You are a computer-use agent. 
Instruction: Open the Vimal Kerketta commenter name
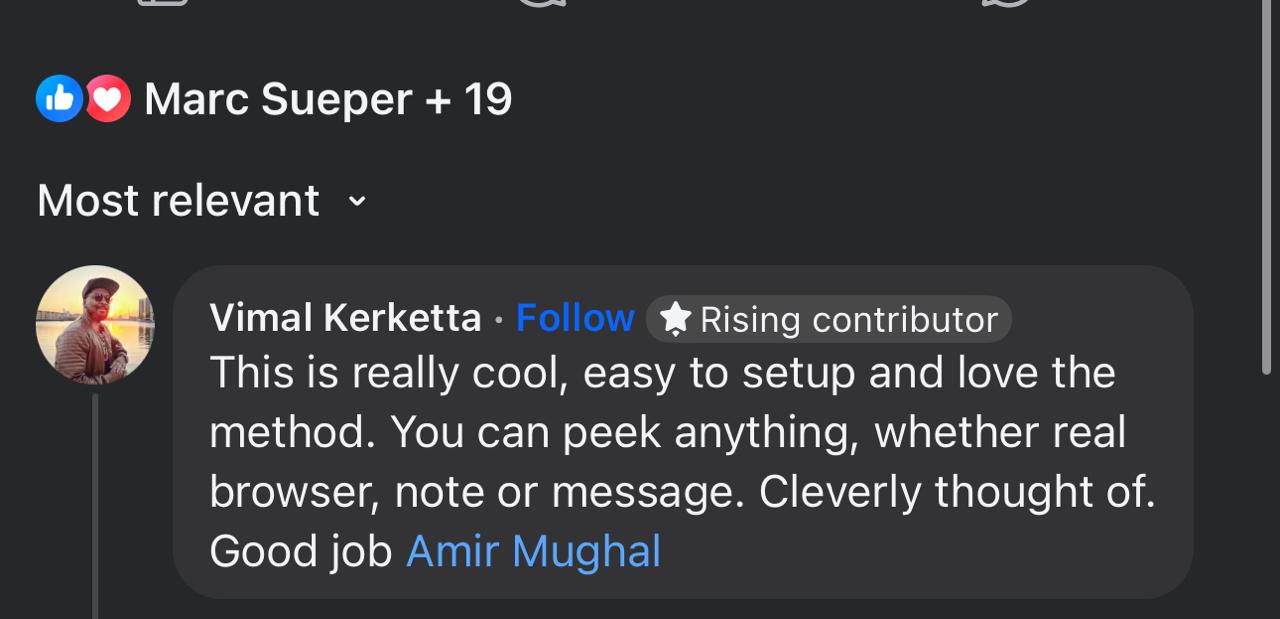[345, 318]
